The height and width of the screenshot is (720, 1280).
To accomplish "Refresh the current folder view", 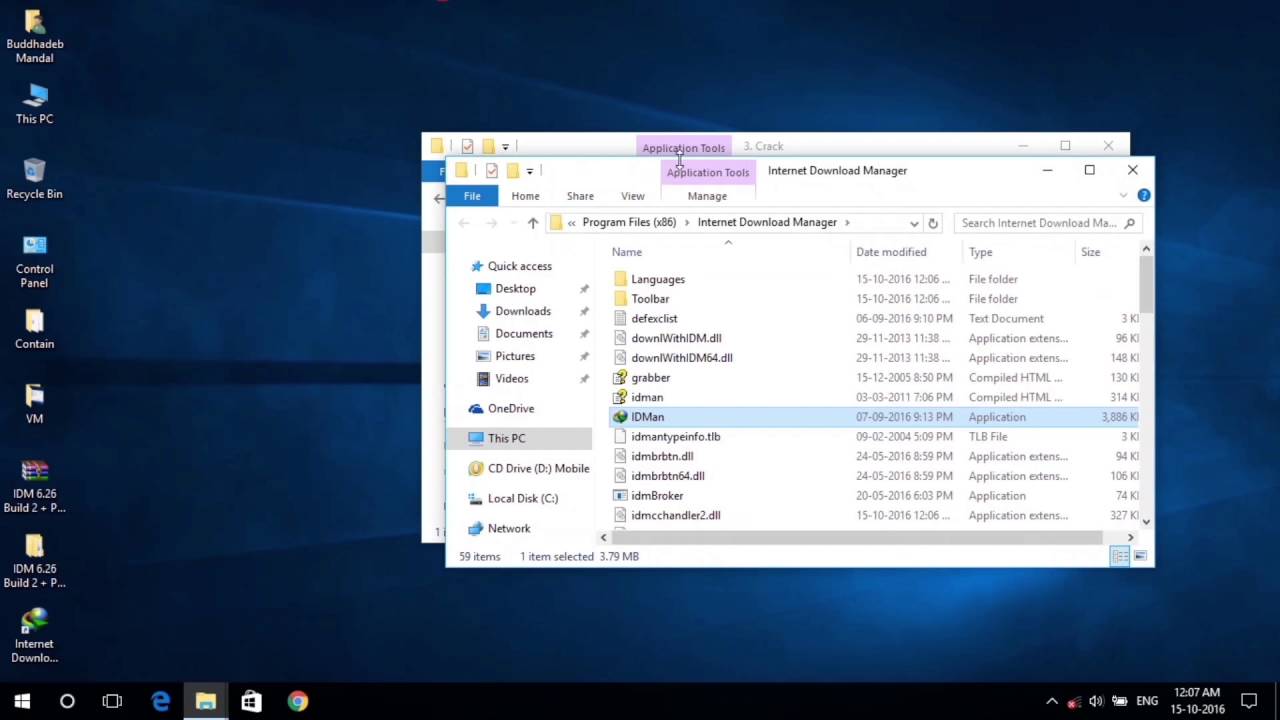I will 933,223.
